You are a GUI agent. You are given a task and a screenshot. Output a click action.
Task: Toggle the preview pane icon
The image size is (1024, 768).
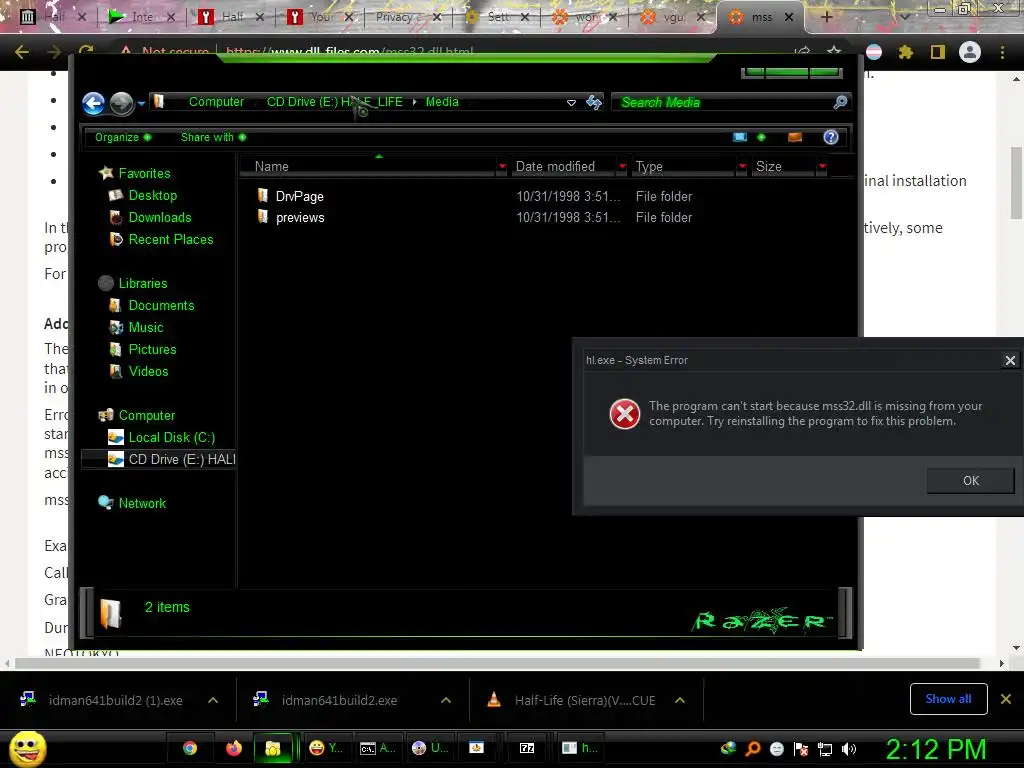click(x=795, y=137)
